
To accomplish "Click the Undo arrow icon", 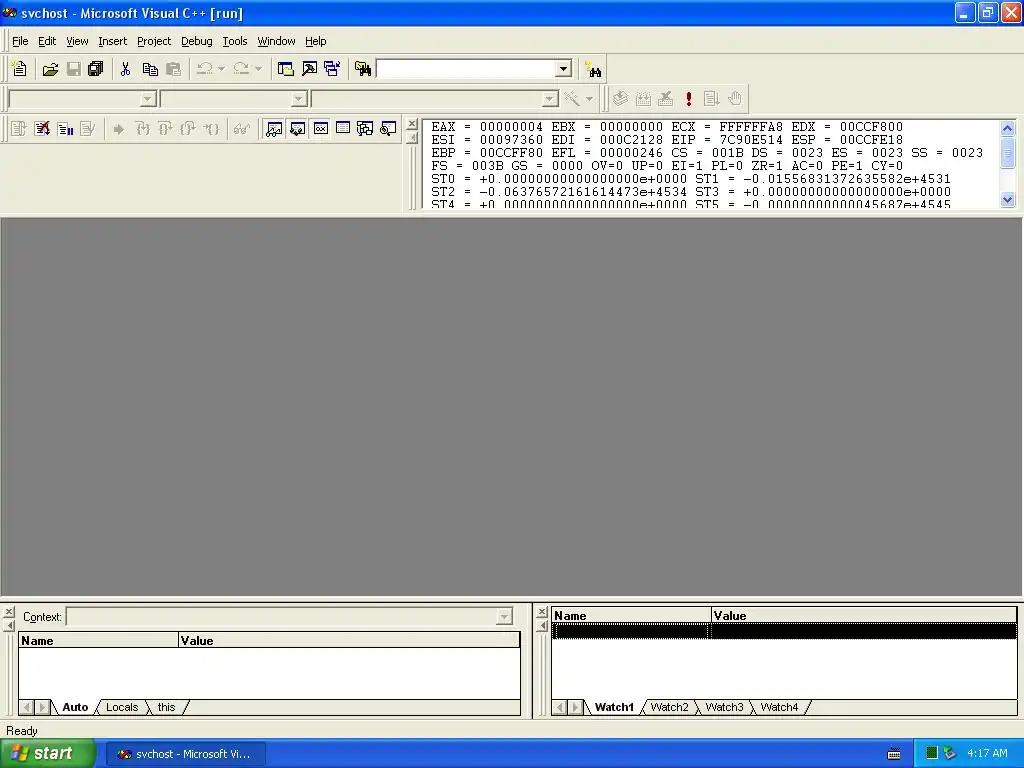I will pyautogui.click(x=204, y=69).
